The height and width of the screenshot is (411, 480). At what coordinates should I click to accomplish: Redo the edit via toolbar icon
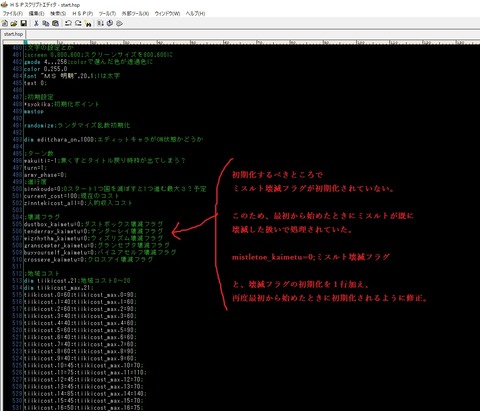click(x=78, y=23)
